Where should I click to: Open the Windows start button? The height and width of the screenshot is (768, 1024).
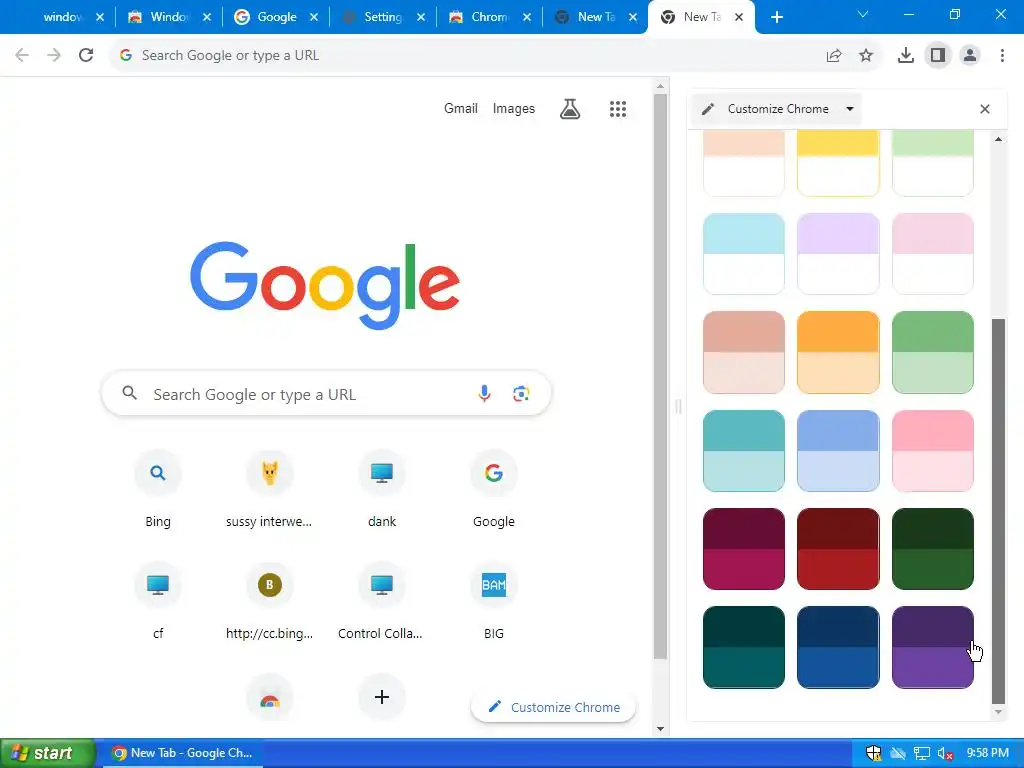(x=47, y=753)
